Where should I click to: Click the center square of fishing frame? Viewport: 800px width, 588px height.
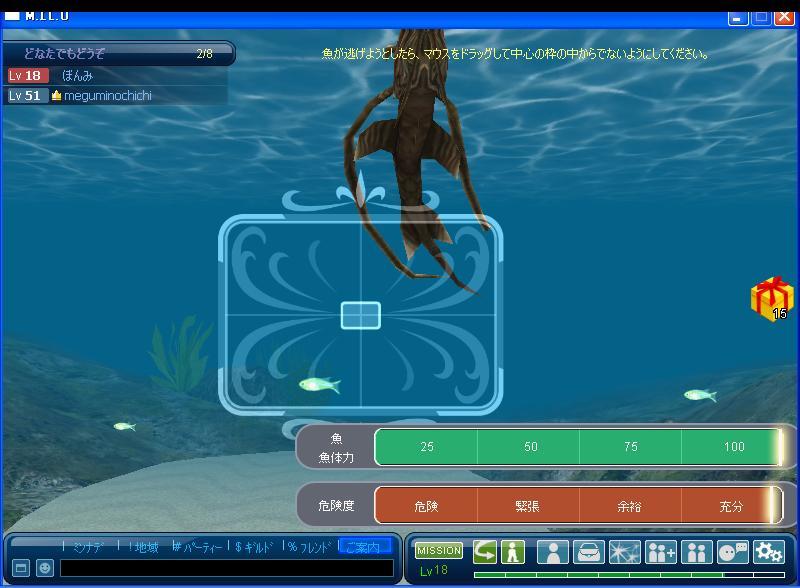360,315
